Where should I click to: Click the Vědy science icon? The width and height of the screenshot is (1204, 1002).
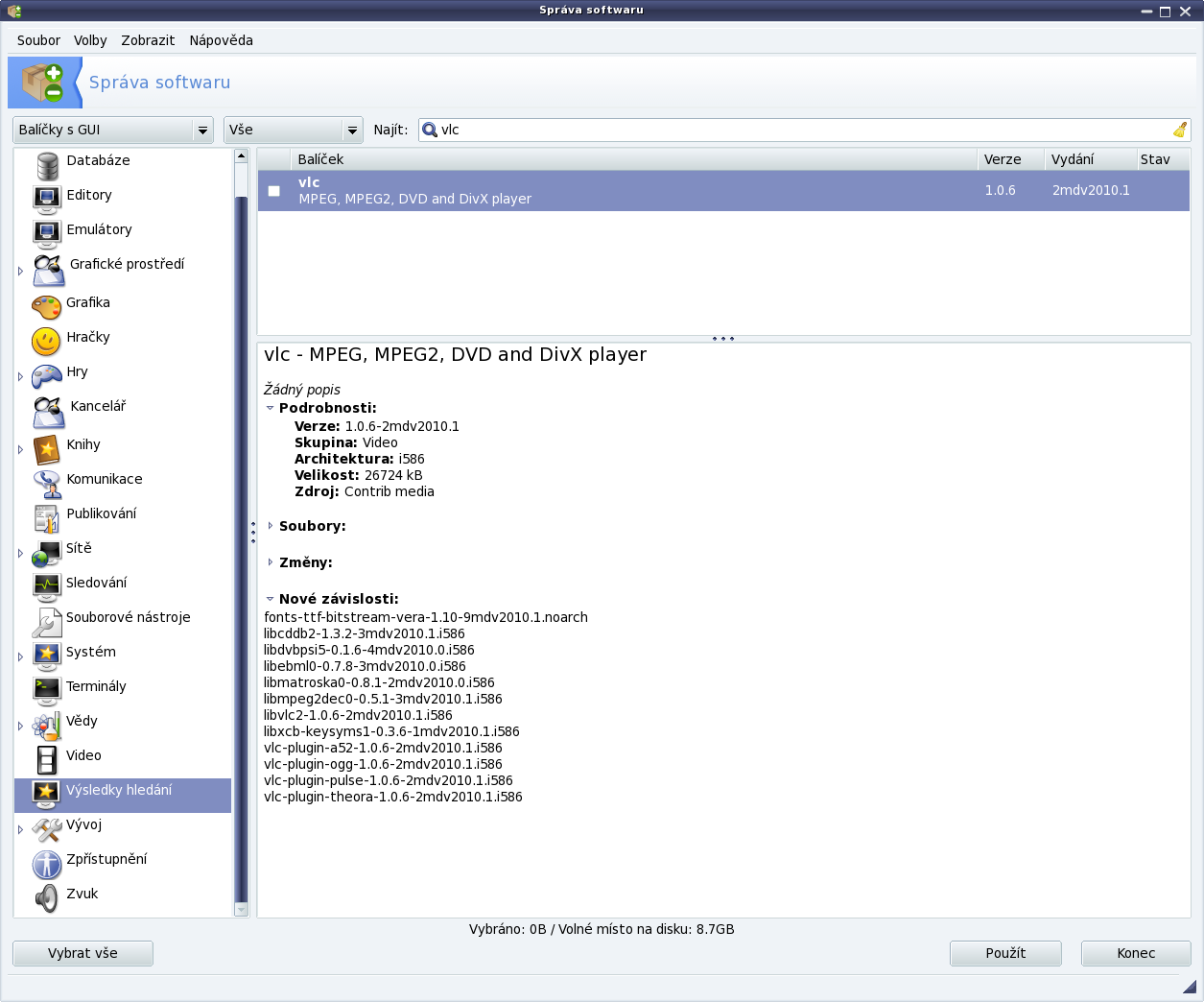[46, 727]
